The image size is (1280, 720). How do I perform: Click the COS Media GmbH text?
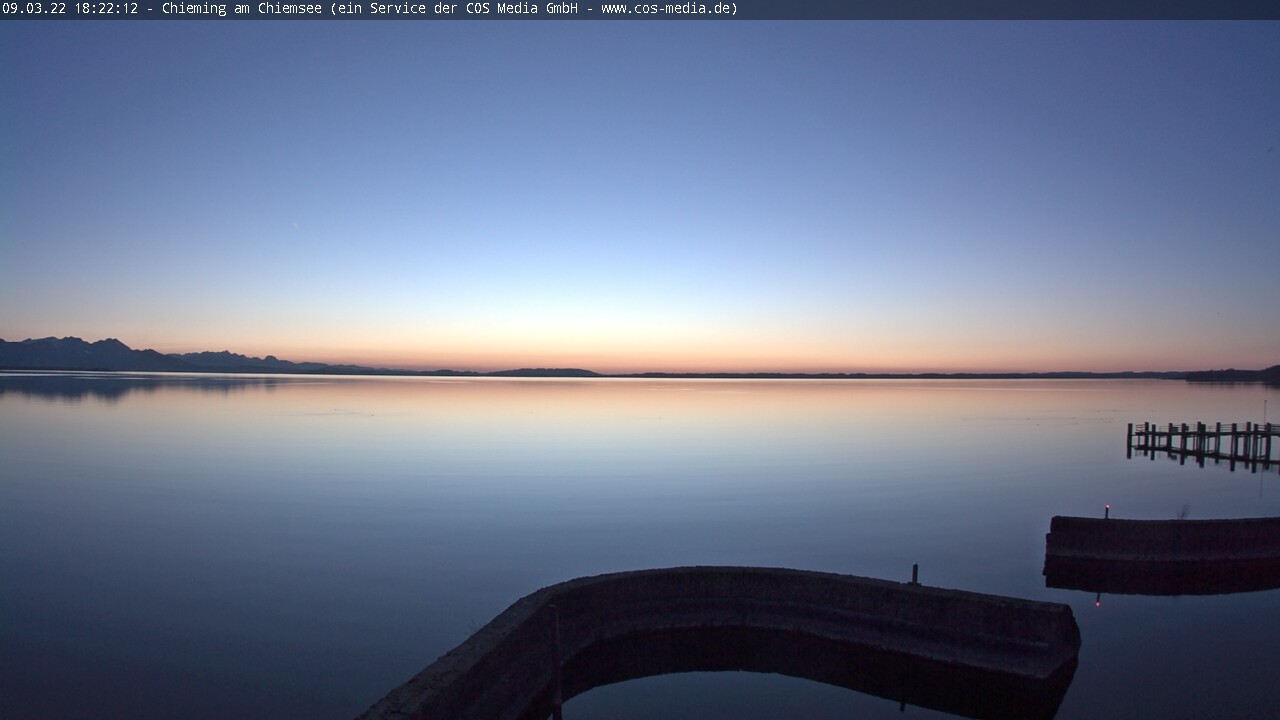pyautogui.click(x=522, y=9)
